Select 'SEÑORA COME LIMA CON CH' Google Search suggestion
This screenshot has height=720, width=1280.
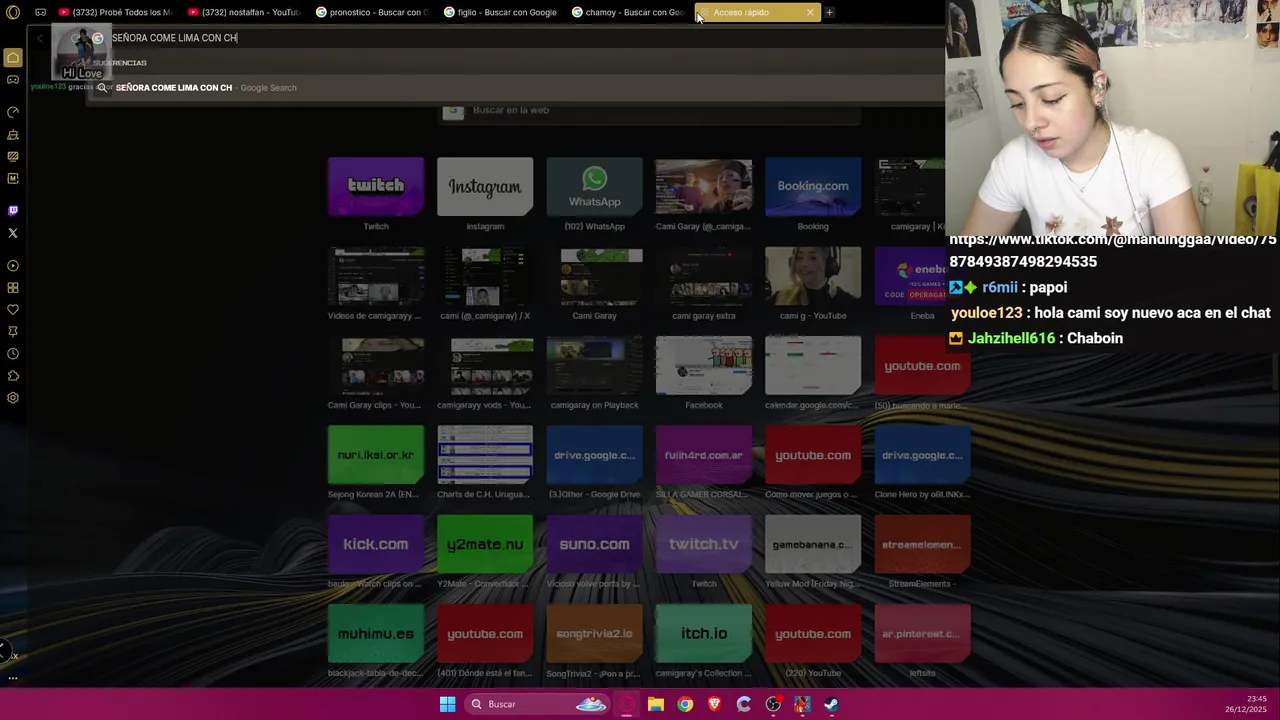click(515, 87)
